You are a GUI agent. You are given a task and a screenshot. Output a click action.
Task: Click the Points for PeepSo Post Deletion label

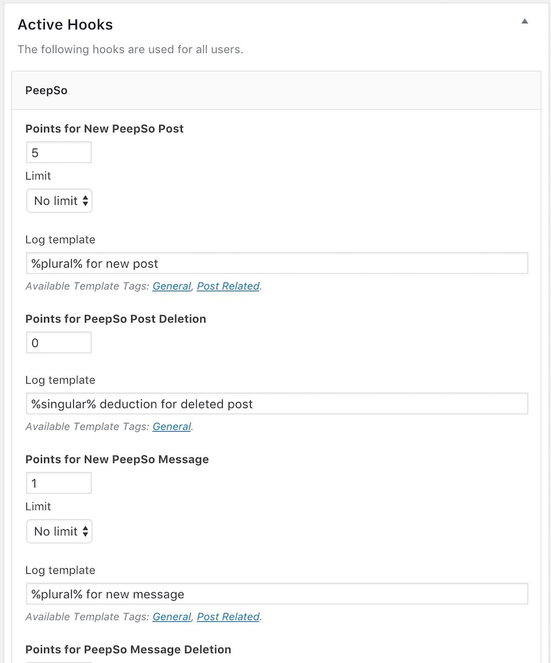point(115,319)
